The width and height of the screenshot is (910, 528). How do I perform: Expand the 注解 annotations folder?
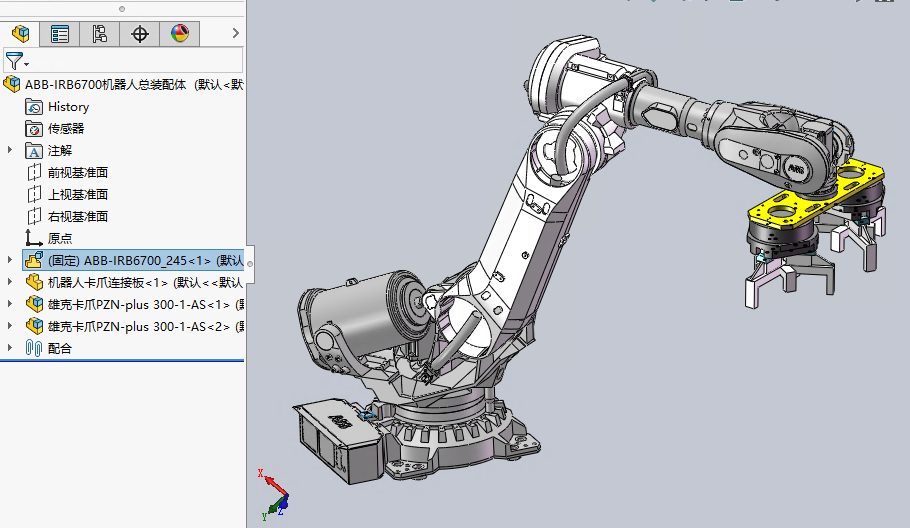(10, 150)
